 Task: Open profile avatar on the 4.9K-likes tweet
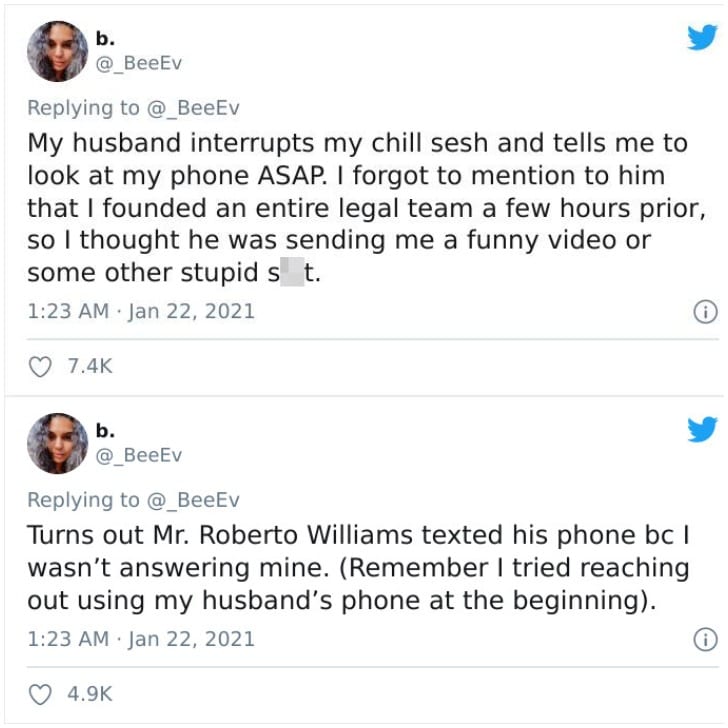point(58,443)
